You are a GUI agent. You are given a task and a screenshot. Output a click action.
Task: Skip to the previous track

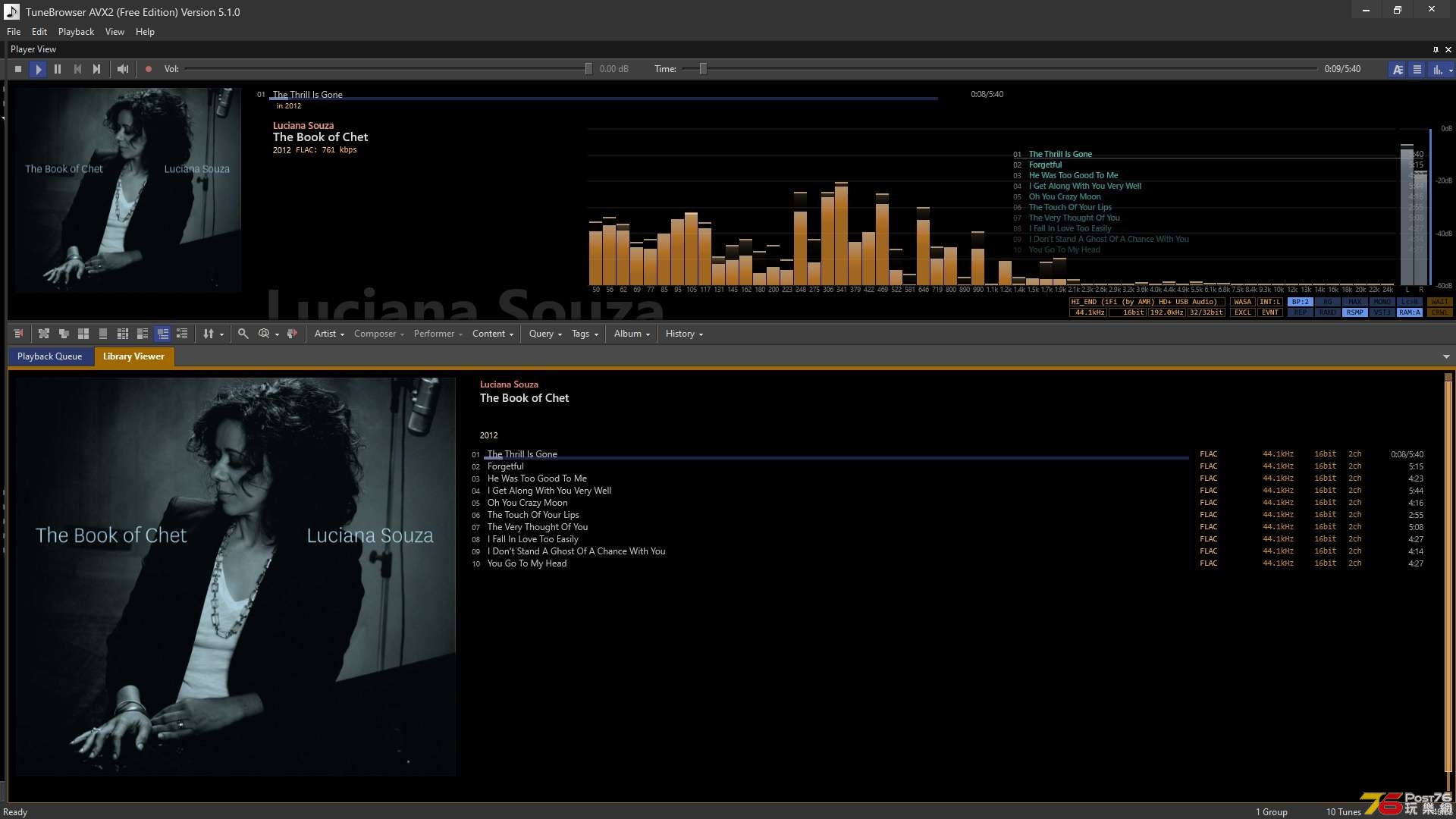pos(77,69)
